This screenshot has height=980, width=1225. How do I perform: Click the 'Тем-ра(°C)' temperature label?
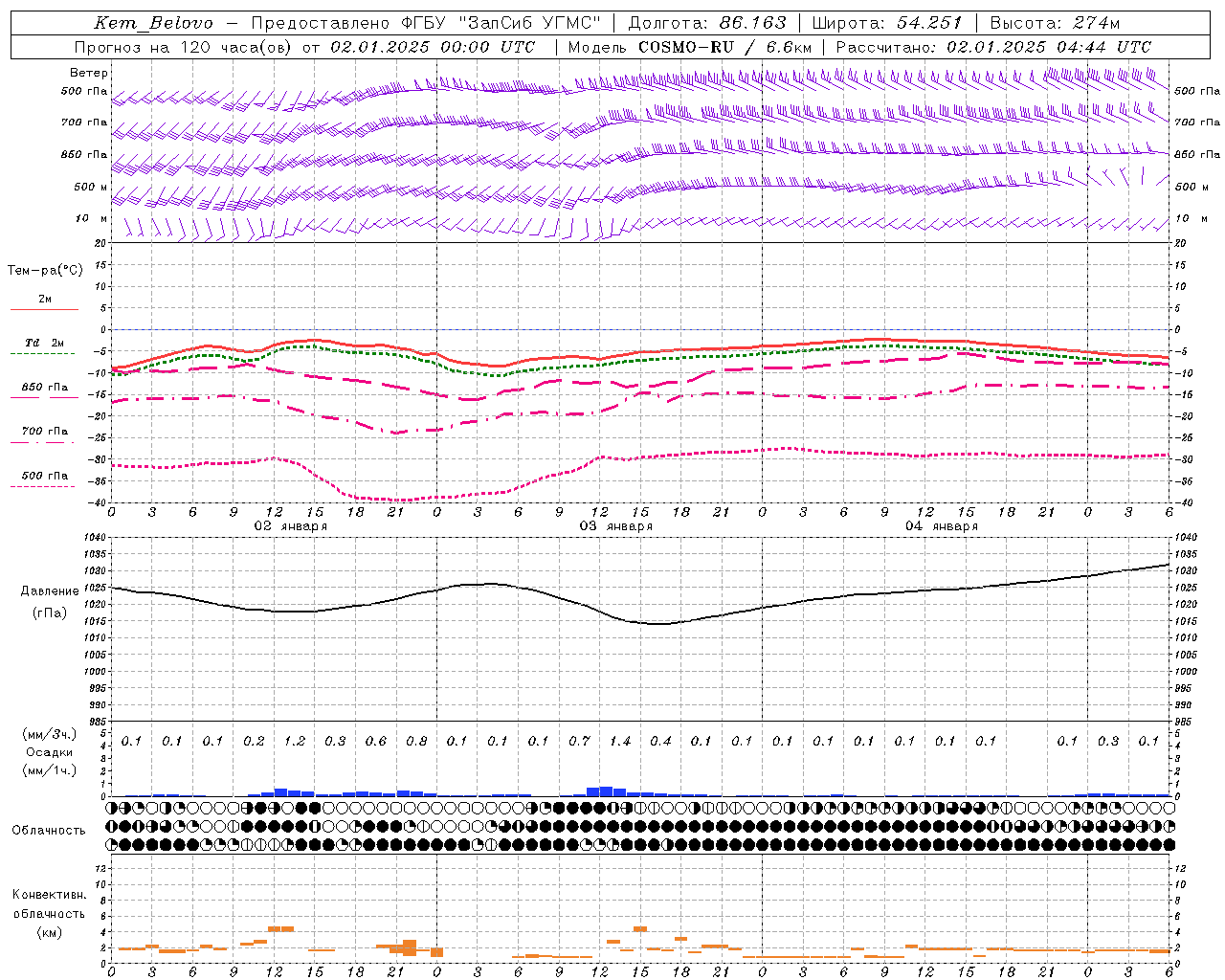coord(45,271)
